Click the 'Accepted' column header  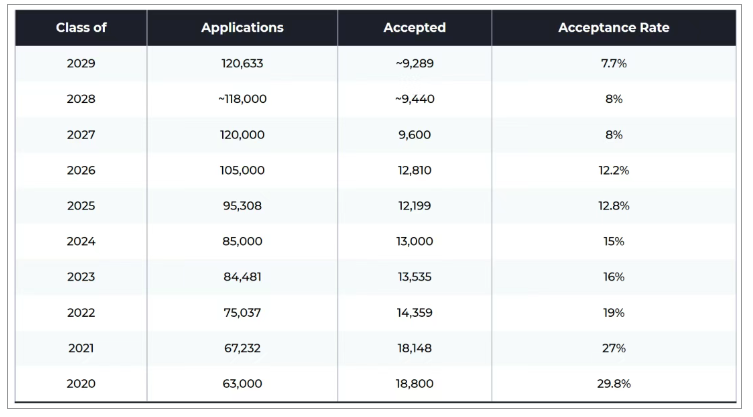[x=414, y=28]
